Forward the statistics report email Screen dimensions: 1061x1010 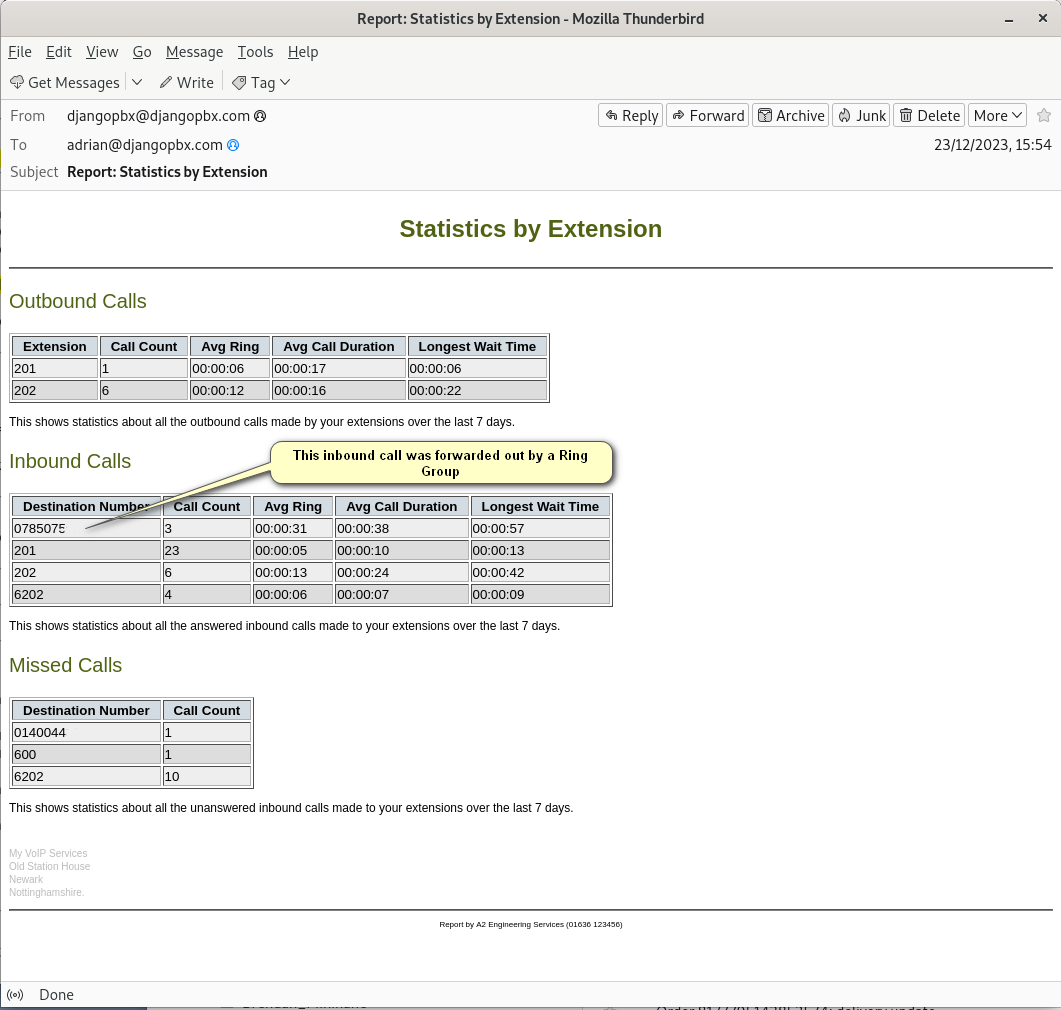(x=706, y=116)
